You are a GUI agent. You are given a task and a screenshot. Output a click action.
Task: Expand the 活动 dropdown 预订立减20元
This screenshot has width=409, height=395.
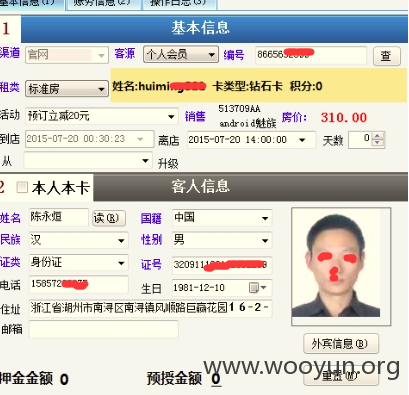(101, 116)
